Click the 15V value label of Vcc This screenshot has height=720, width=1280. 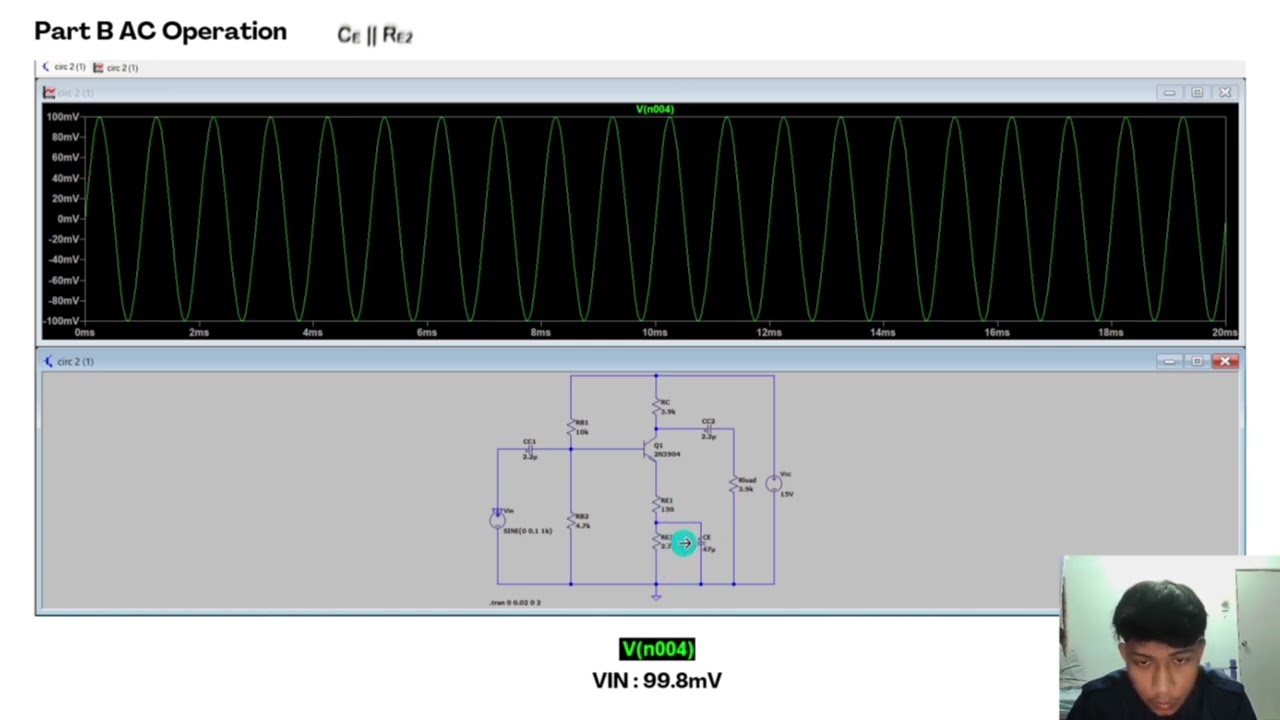787,494
